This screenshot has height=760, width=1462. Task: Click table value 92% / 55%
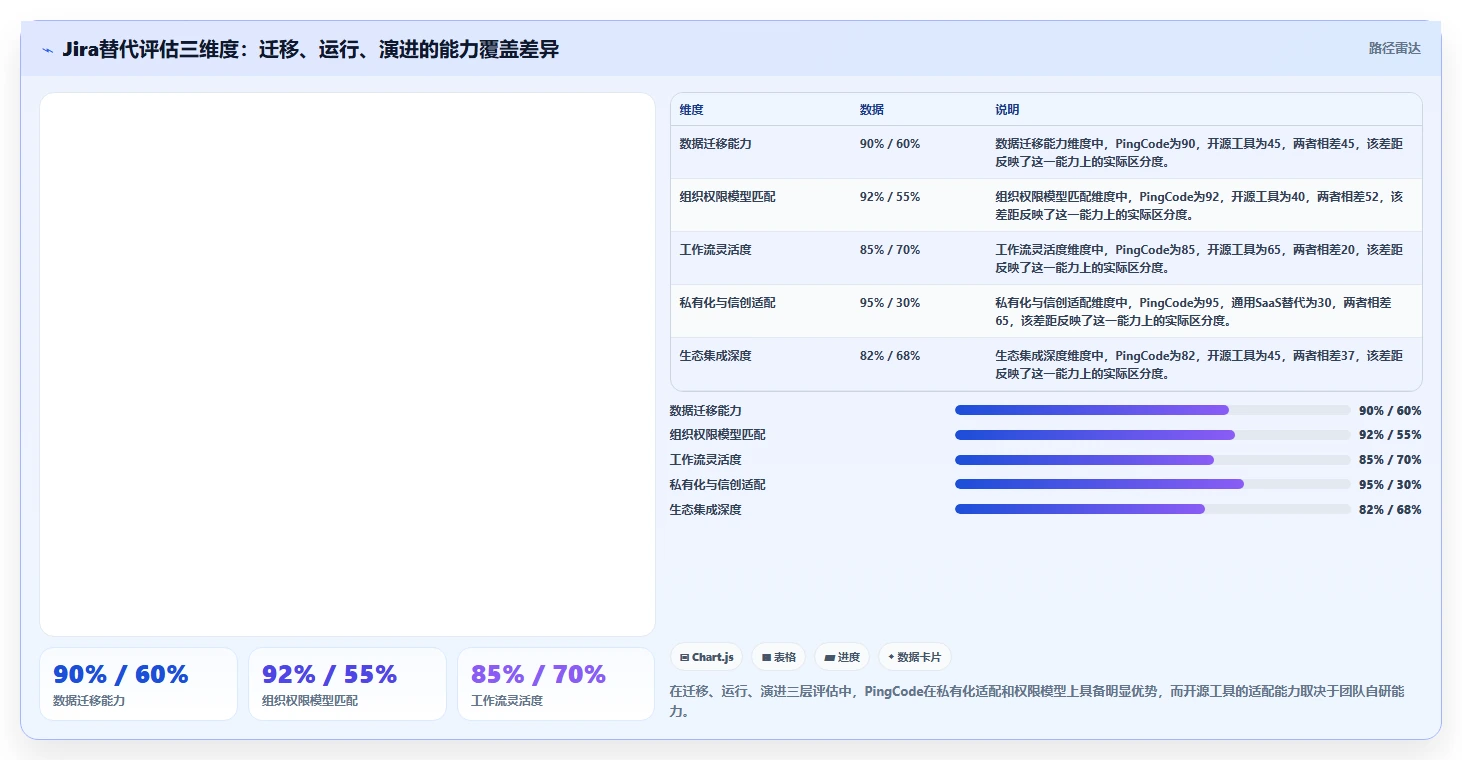[x=890, y=197]
